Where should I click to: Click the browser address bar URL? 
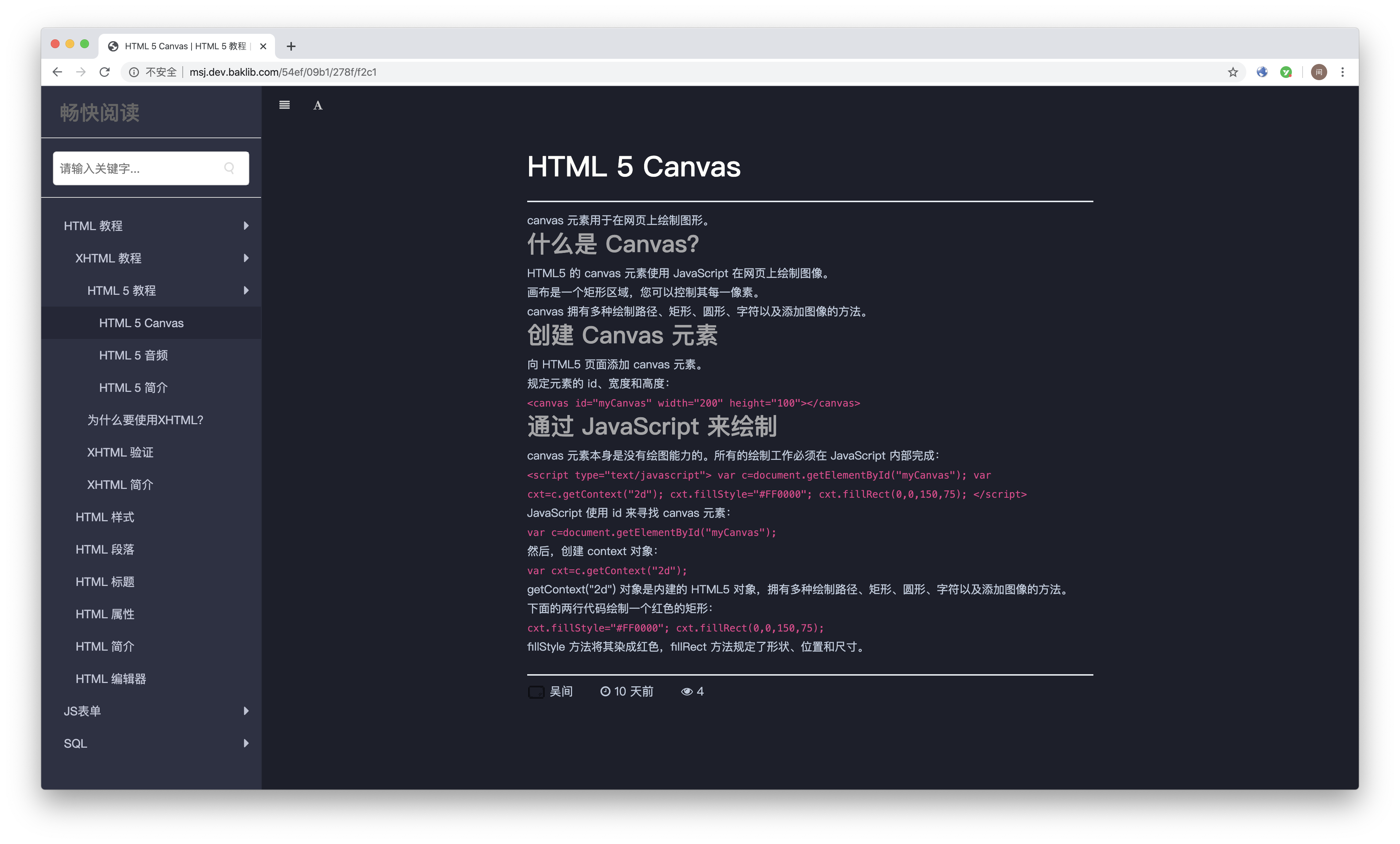[283, 72]
